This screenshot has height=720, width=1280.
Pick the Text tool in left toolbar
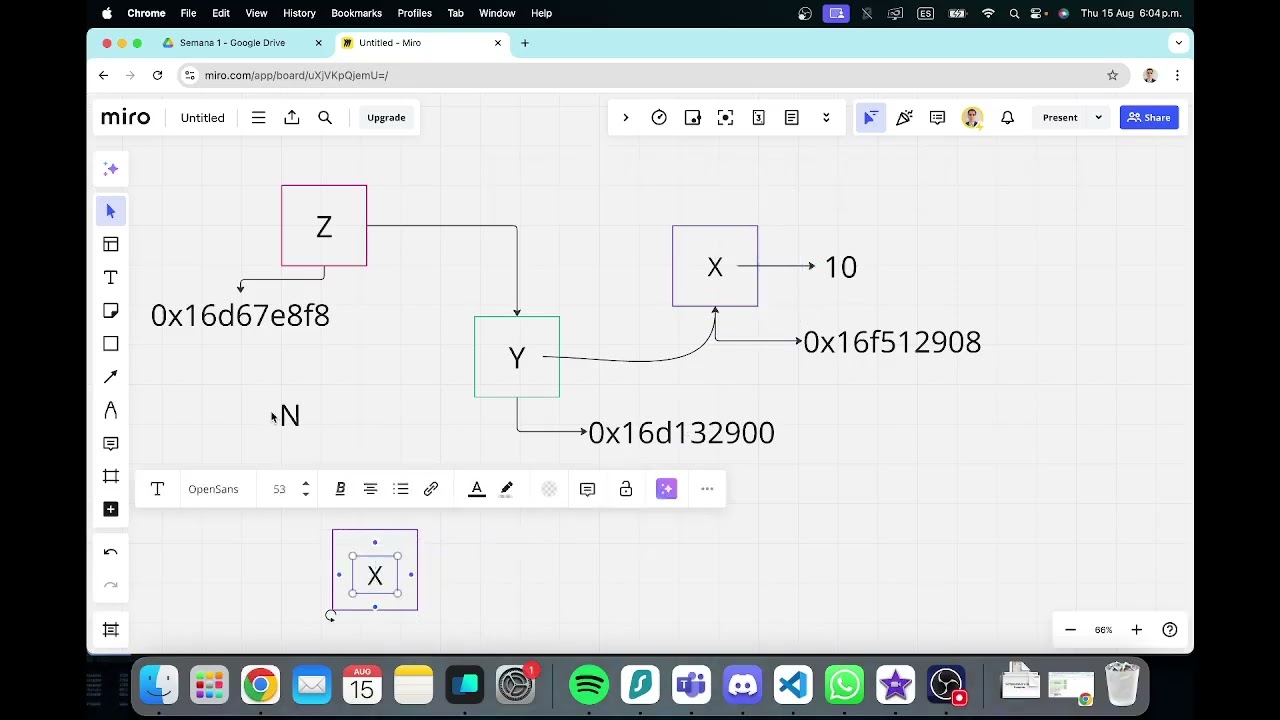(111, 277)
